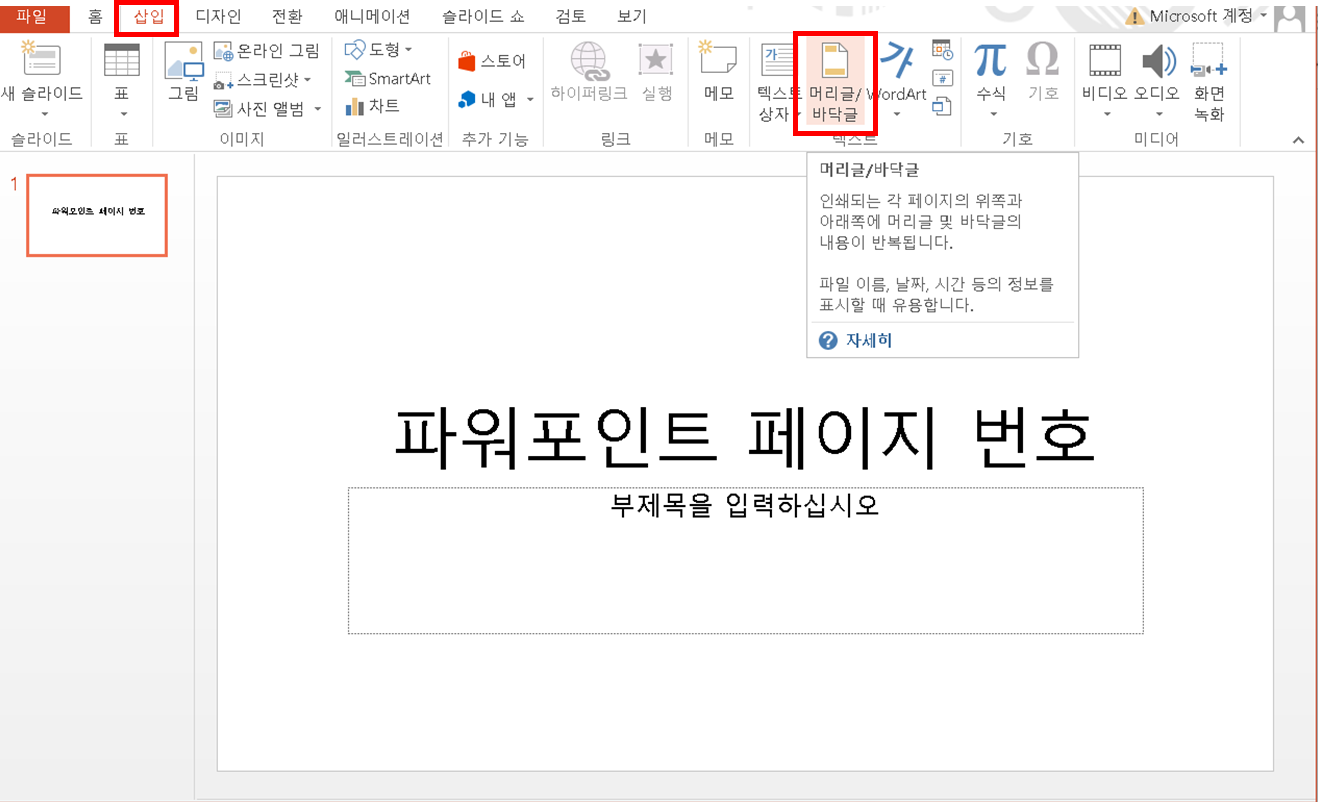This screenshot has height=802, width=1318.
Task: Insert an Equation (수식) pi icon
Action: point(991,60)
